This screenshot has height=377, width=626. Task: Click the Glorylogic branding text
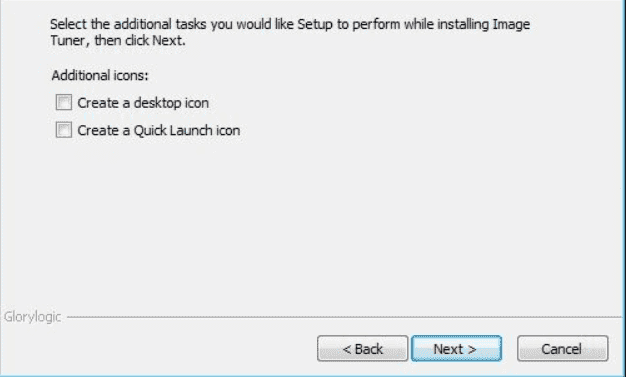click(32, 317)
